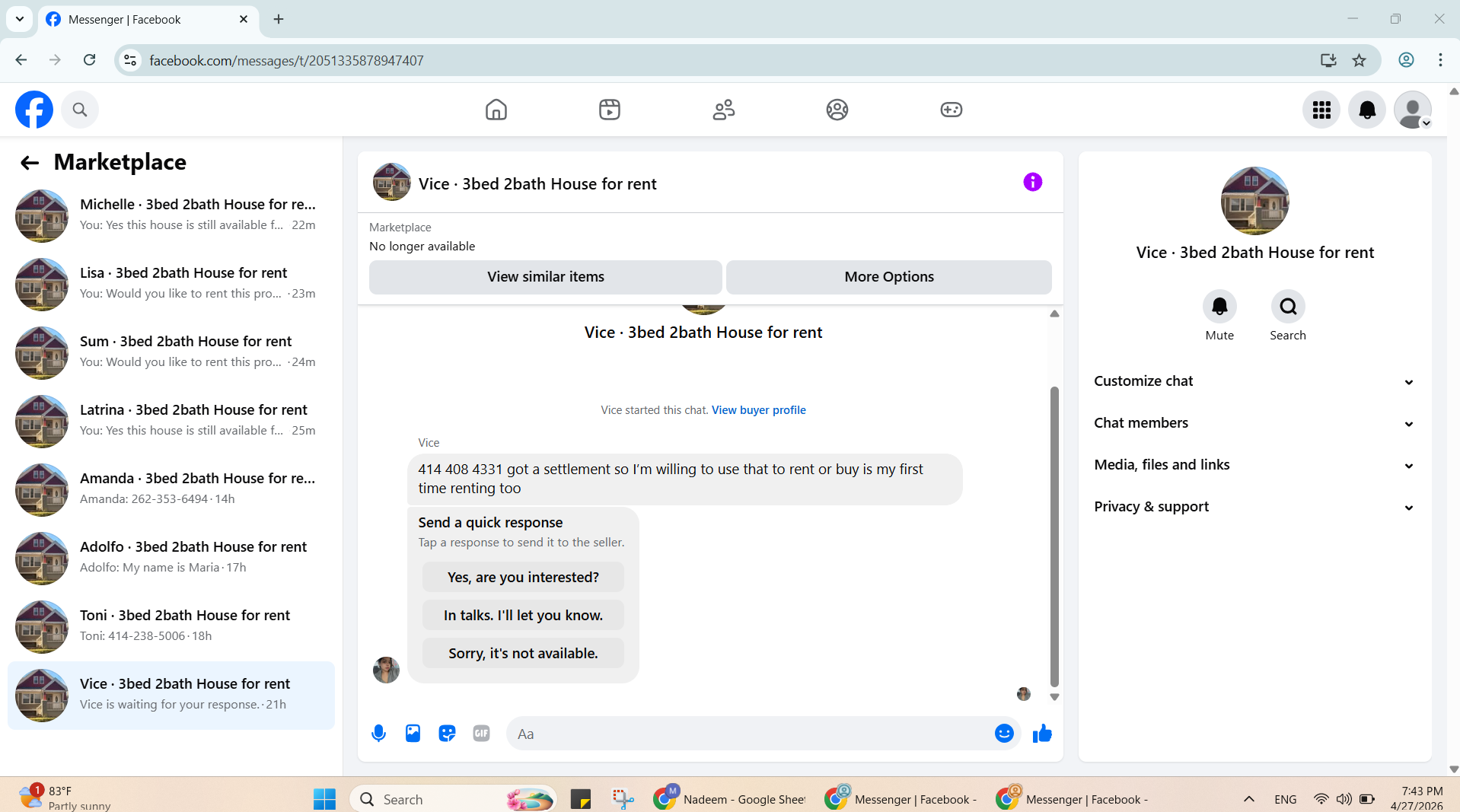Click the taskbar Search box

pos(454,799)
